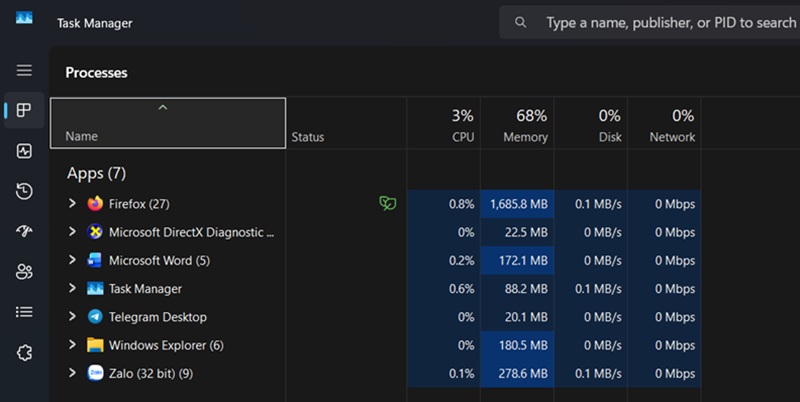Expand the Telegram Desktop process

click(x=72, y=316)
